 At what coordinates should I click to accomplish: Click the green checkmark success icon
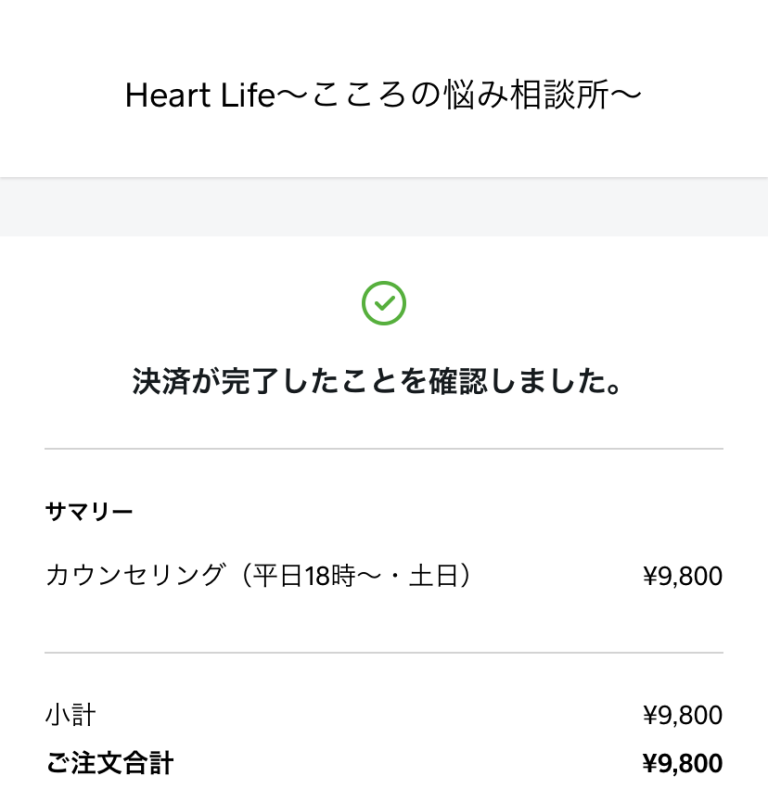(383, 303)
